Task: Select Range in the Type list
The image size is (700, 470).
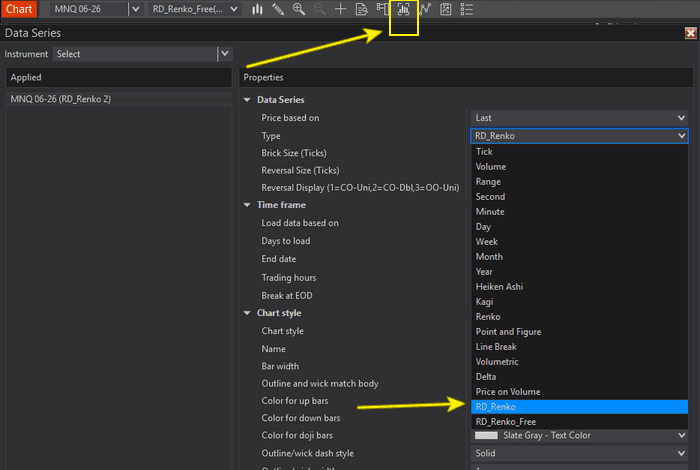Action: click(x=579, y=182)
